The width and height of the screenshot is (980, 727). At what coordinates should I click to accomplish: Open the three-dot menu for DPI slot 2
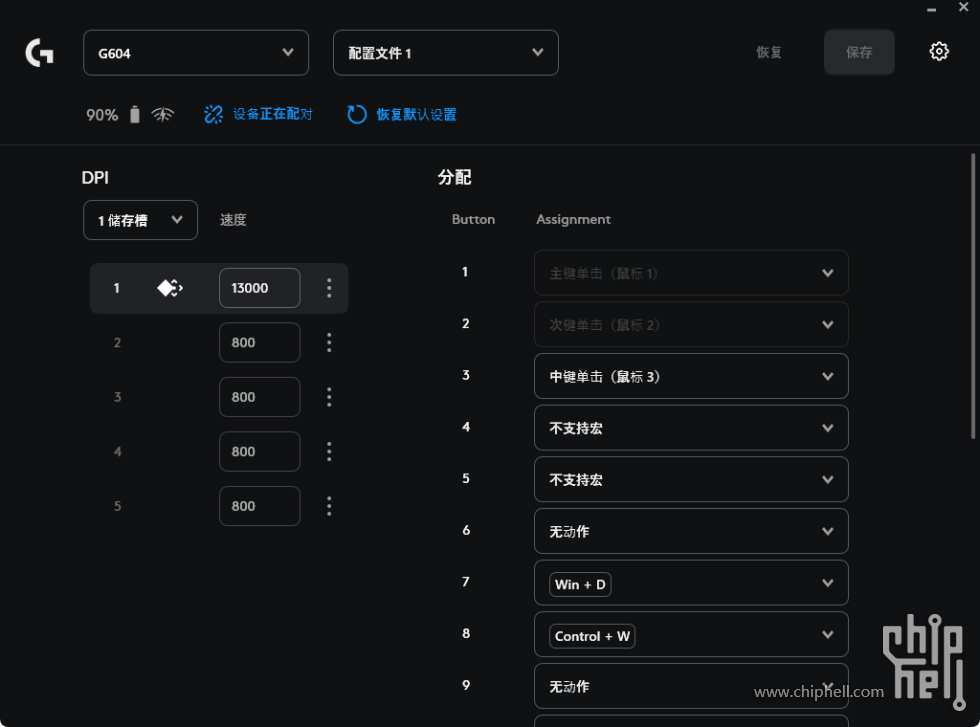click(329, 343)
